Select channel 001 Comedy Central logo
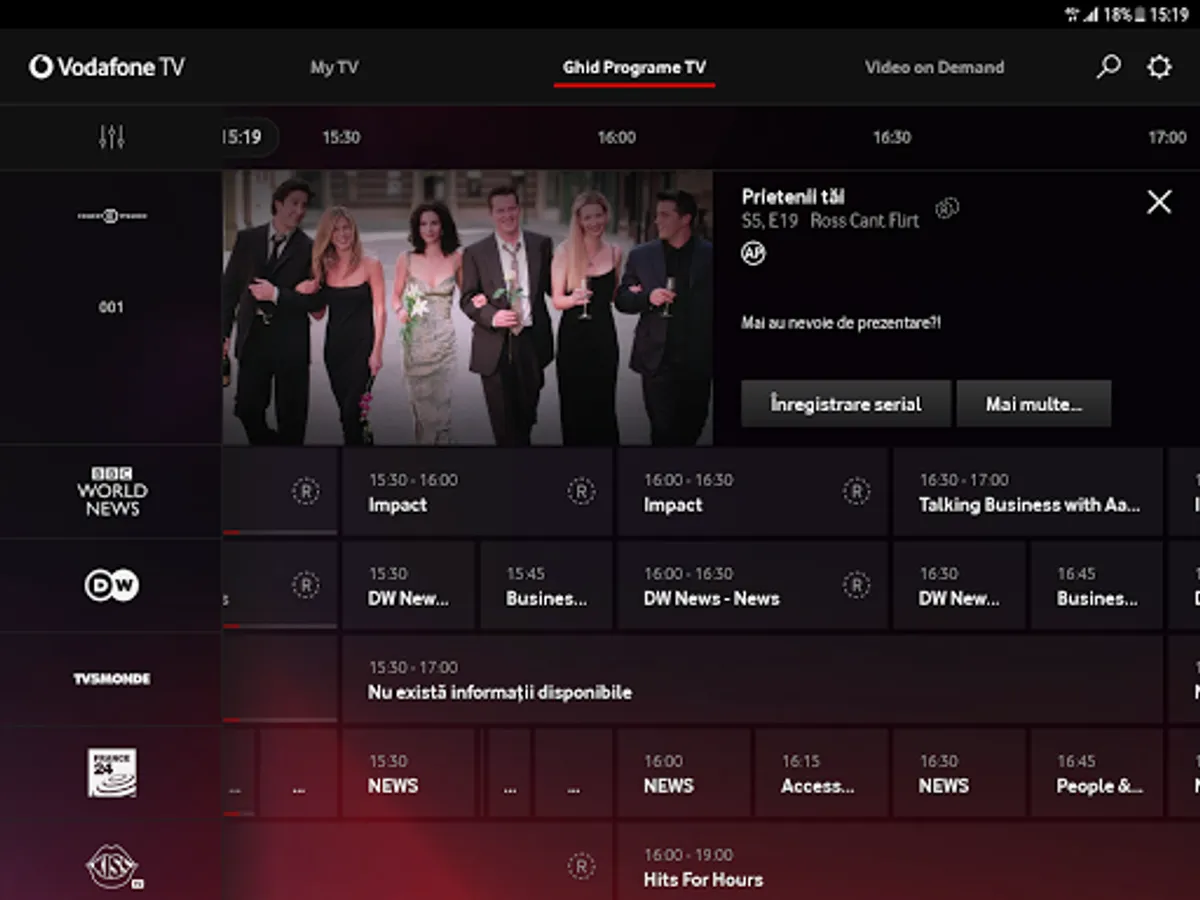This screenshot has width=1200, height=900. click(112, 215)
